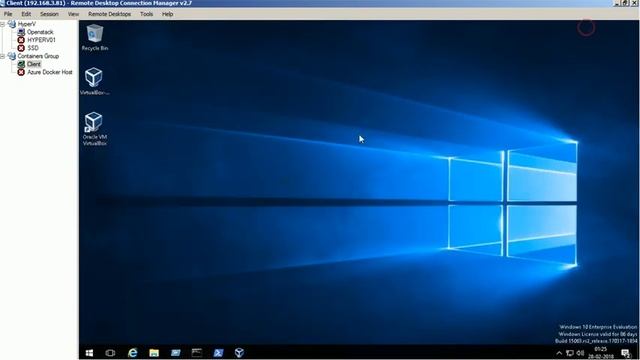
Task: Select the Client server entry
Action: [33, 64]
